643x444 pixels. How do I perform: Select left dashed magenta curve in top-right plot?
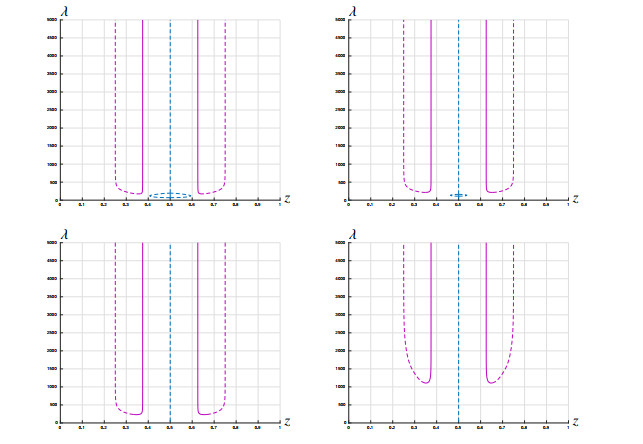click(x=403, y=100)
